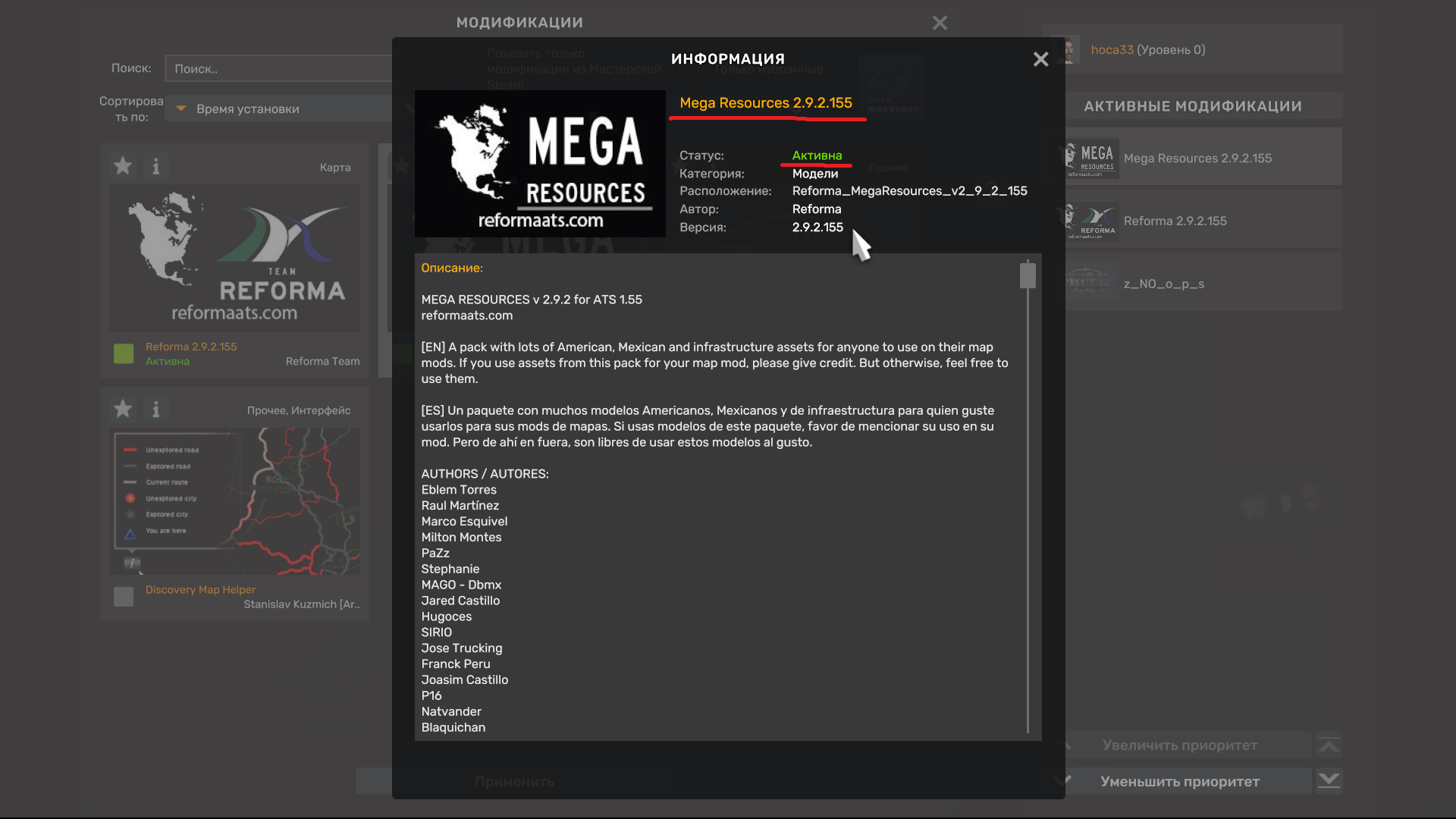The height and width of the screenshot is (819, 1456).
Task: Move mod to top priority arrow
Action: (1329, 745)
